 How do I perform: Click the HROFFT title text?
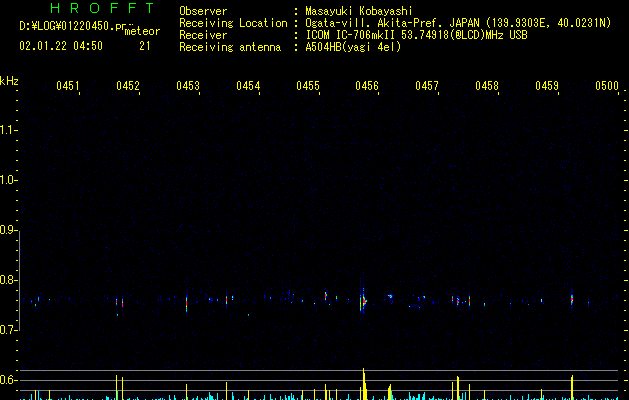pyautogui.click(x=102, y=8)
